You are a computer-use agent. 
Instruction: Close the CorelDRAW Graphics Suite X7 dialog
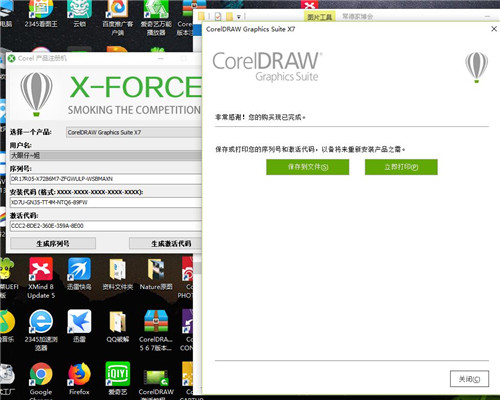coord(494,29)
